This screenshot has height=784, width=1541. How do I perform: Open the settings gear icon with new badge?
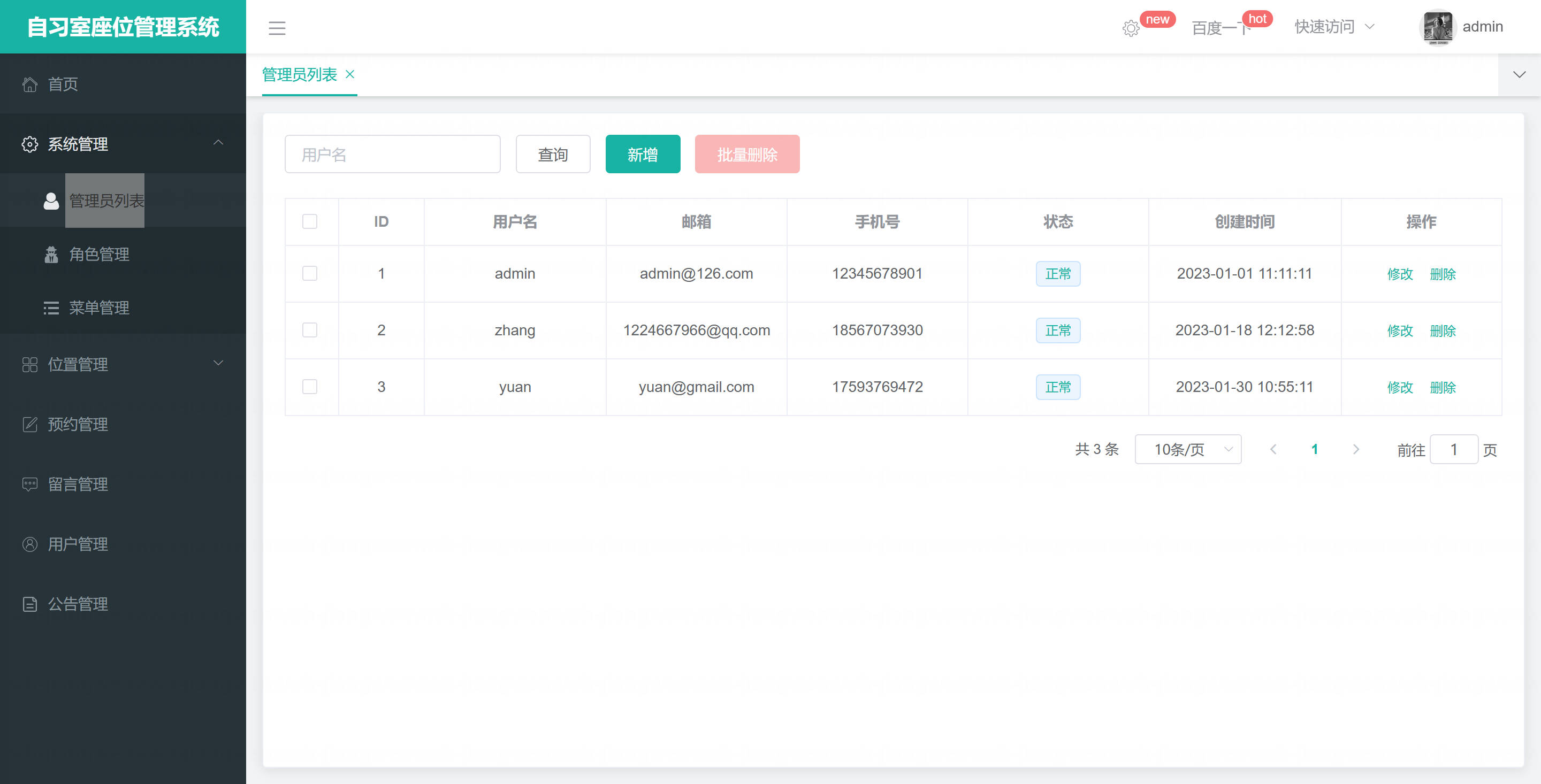[x=1130, y=28]
